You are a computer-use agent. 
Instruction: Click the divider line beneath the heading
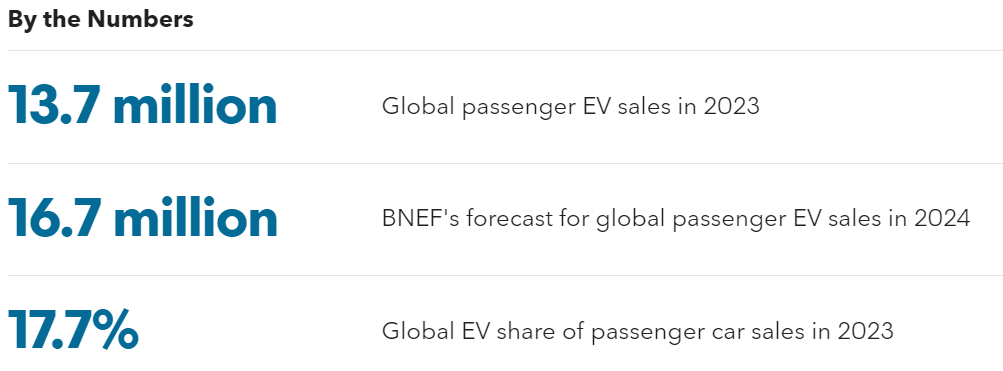point(505,51)
